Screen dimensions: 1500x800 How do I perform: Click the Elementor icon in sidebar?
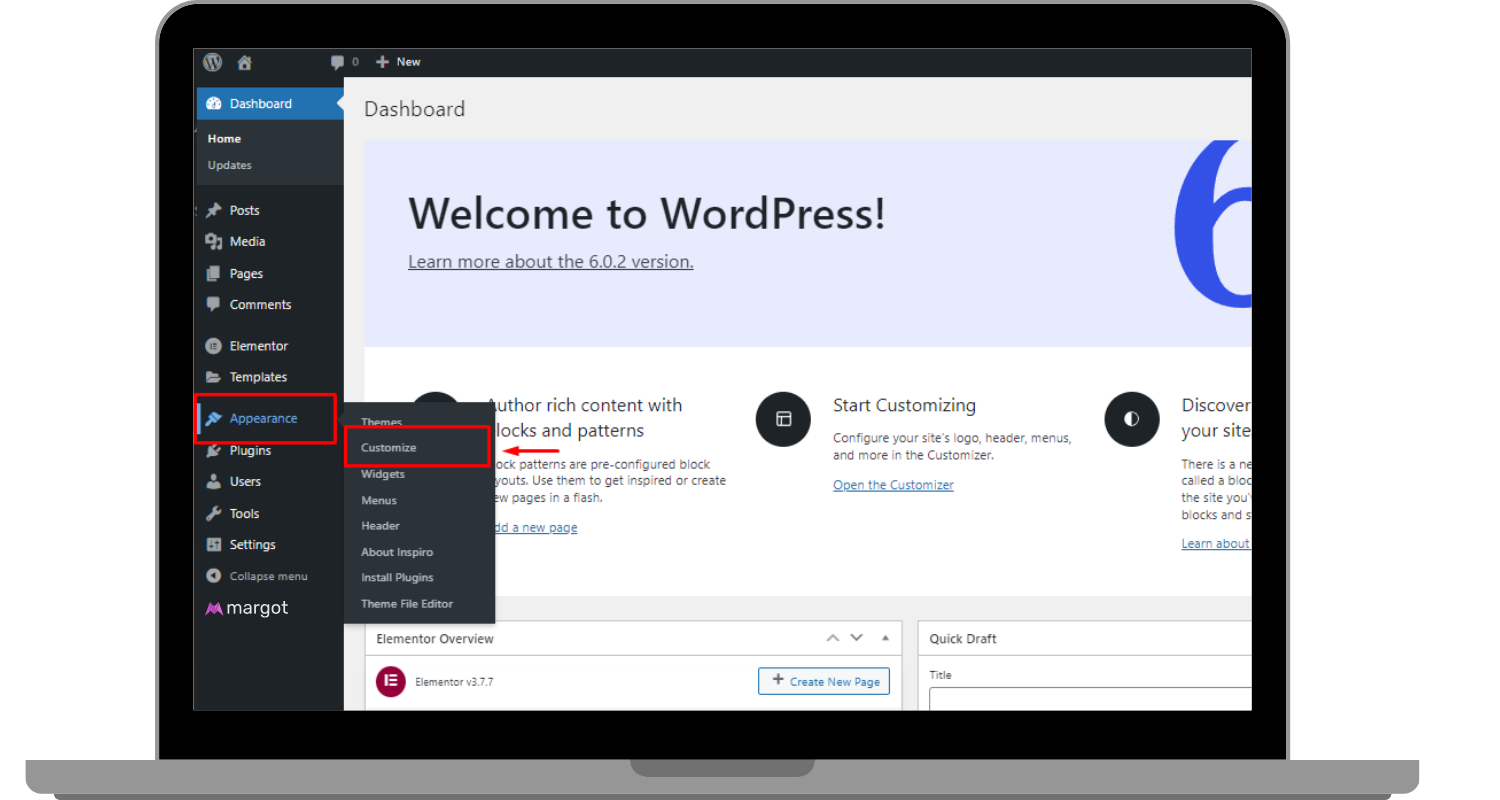(x=213, y=346)
